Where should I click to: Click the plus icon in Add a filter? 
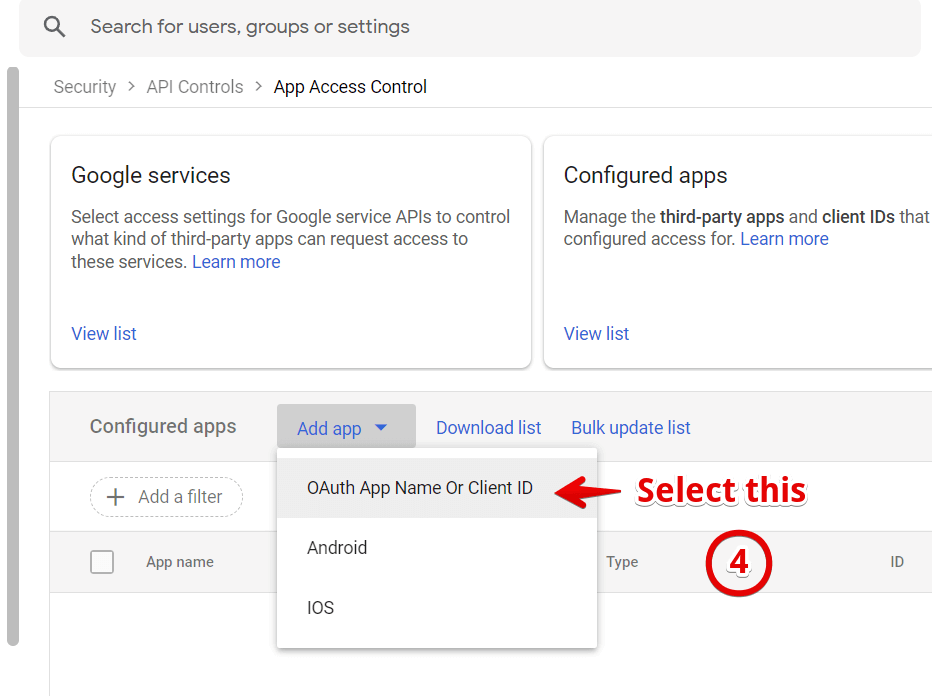(115, 497)
